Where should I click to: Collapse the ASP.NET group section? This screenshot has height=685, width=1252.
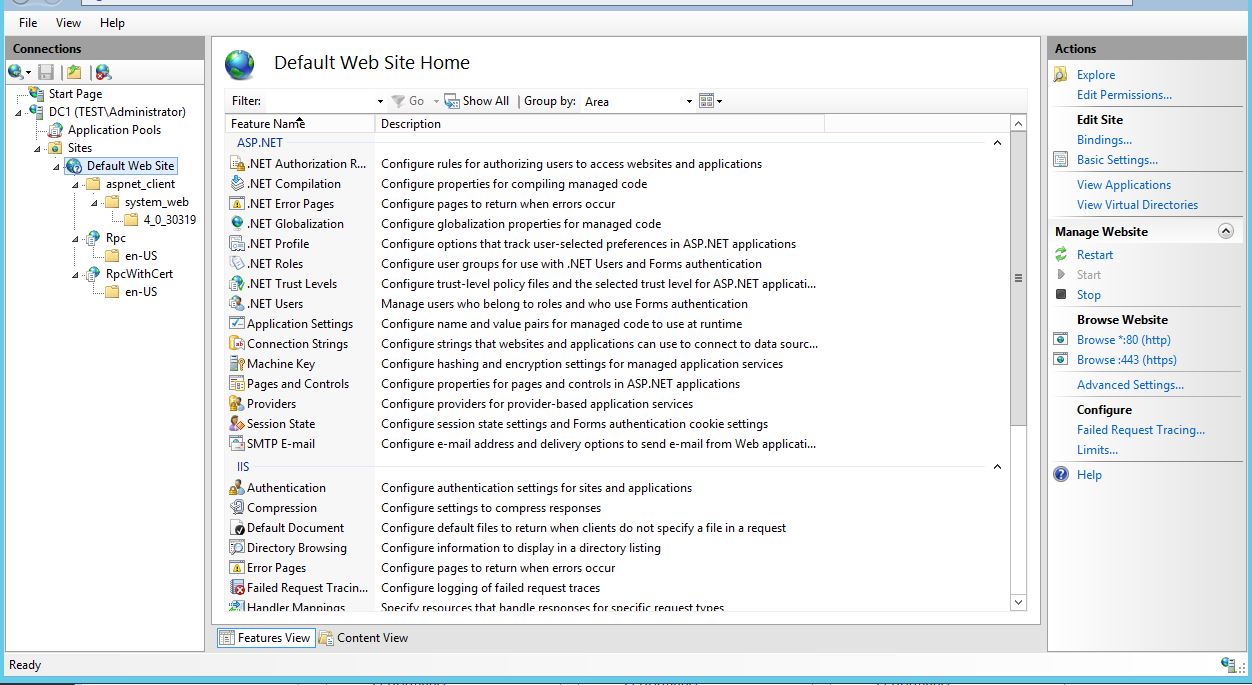coord(997,143)
